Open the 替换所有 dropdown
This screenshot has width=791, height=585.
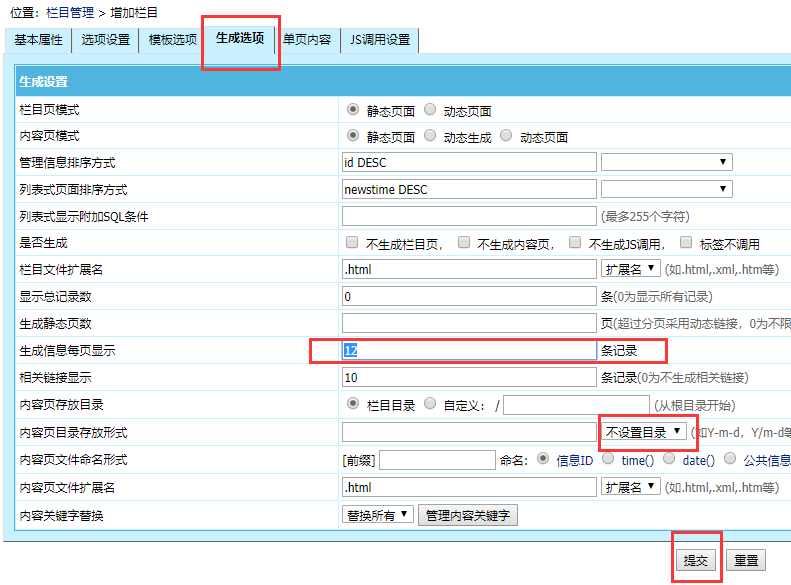coord(377,514)
